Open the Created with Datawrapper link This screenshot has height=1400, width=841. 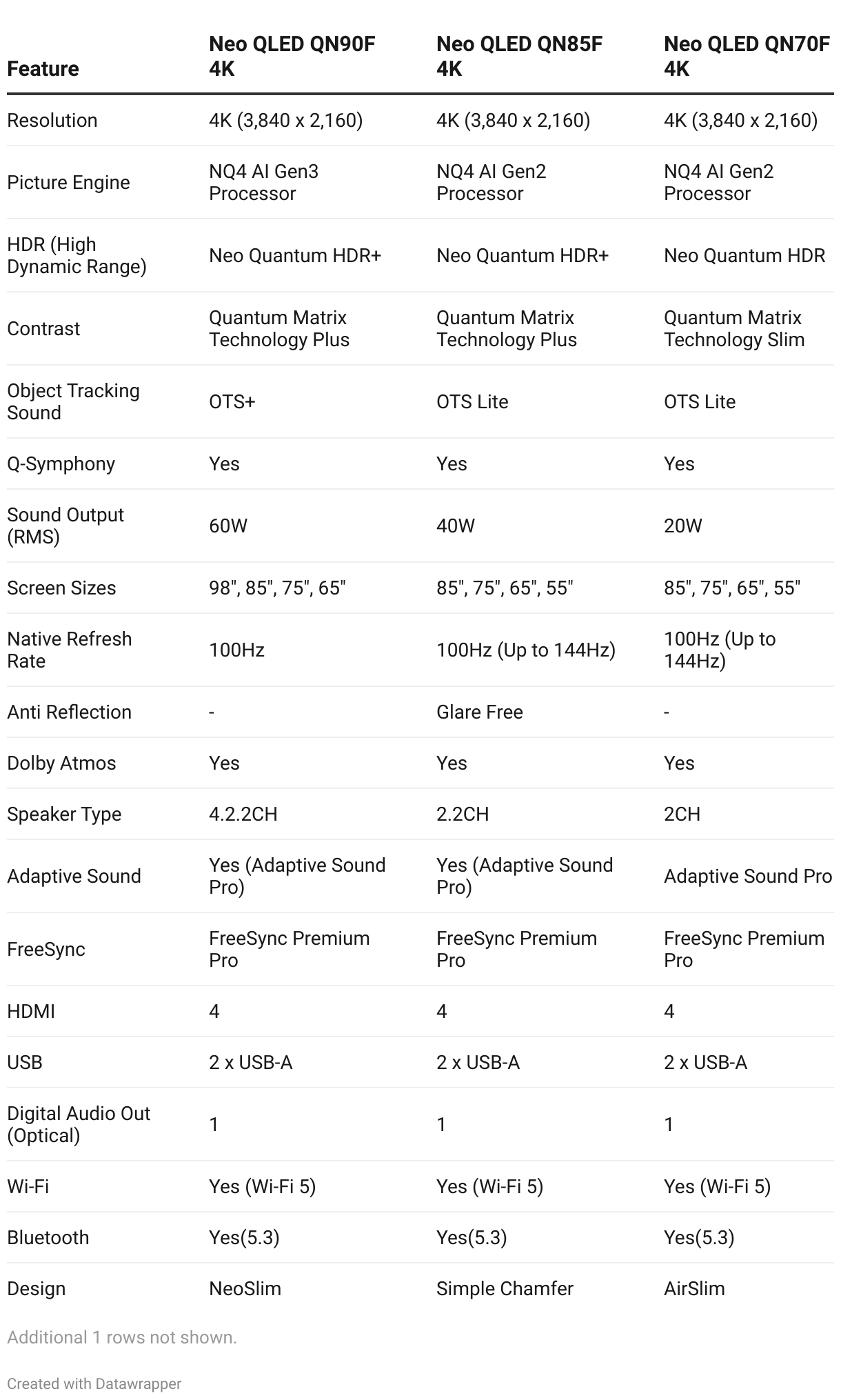click(94, 1383)
